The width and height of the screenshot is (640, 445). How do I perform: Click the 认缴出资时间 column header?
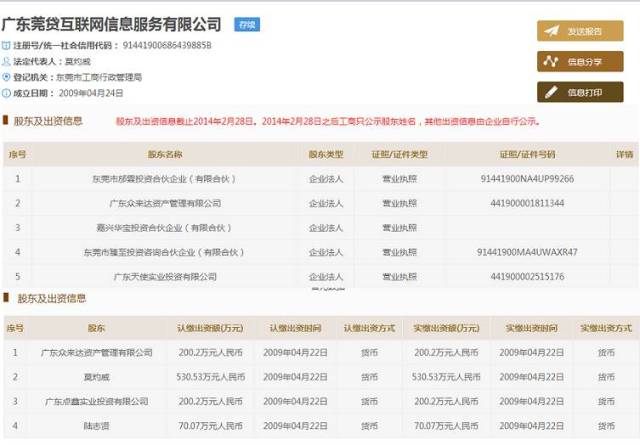click(x=295, y=328)
